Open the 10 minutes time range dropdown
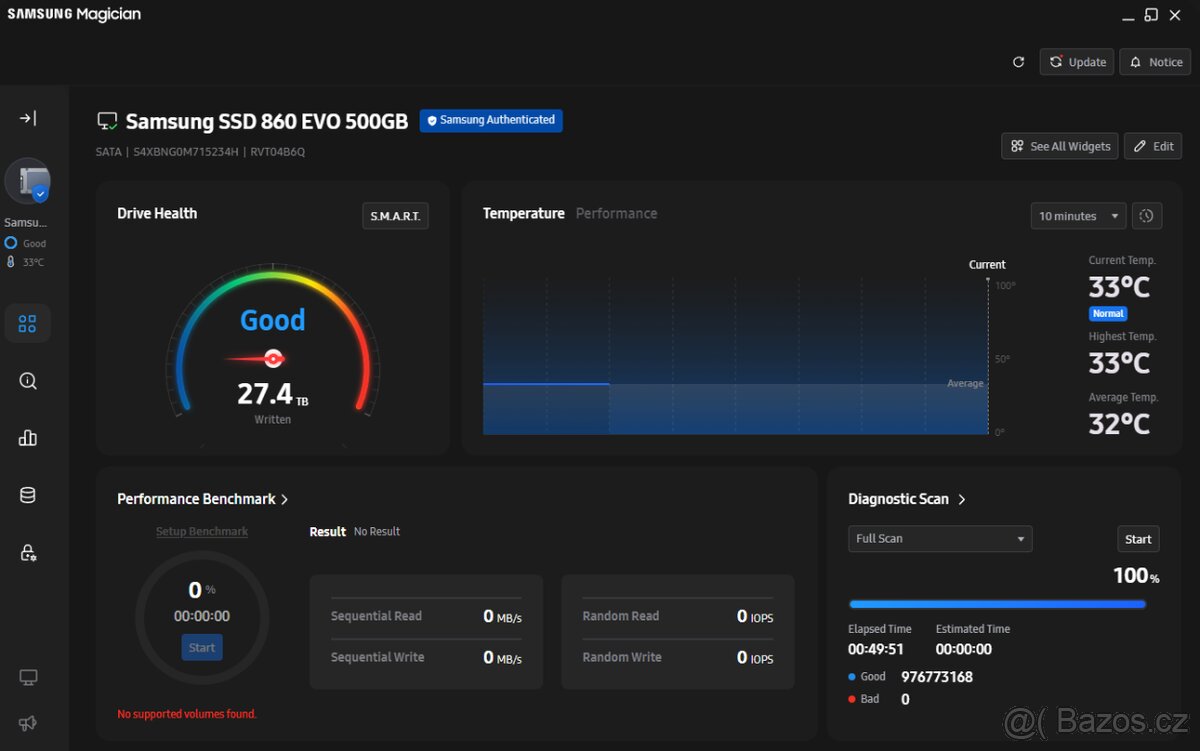This screenshot has height=751, width=1200. pos(1079,216)
